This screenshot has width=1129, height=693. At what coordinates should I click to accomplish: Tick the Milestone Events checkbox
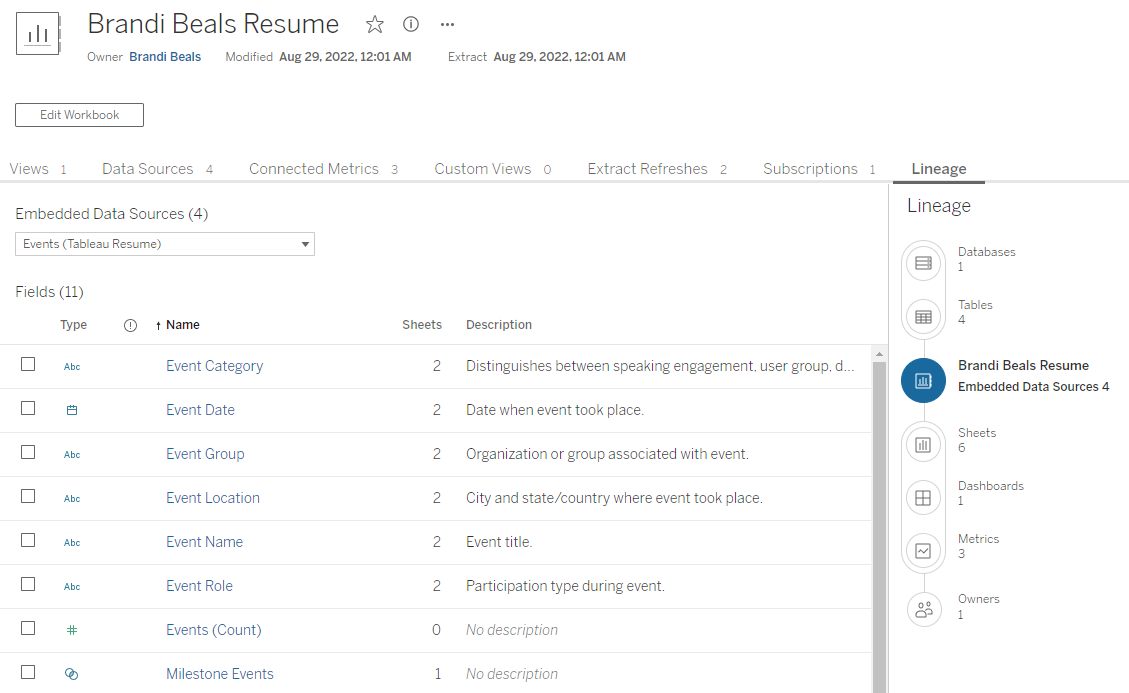(x=28, y=673)
